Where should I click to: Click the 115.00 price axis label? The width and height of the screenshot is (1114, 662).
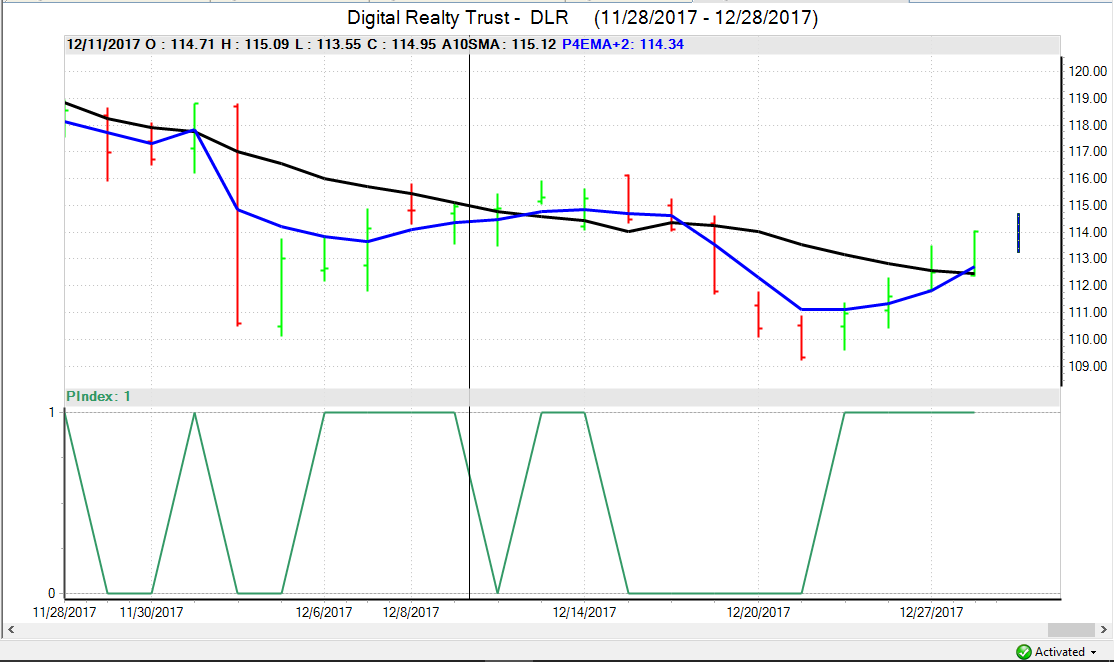pyautogui.click(x=1088, y=205)
